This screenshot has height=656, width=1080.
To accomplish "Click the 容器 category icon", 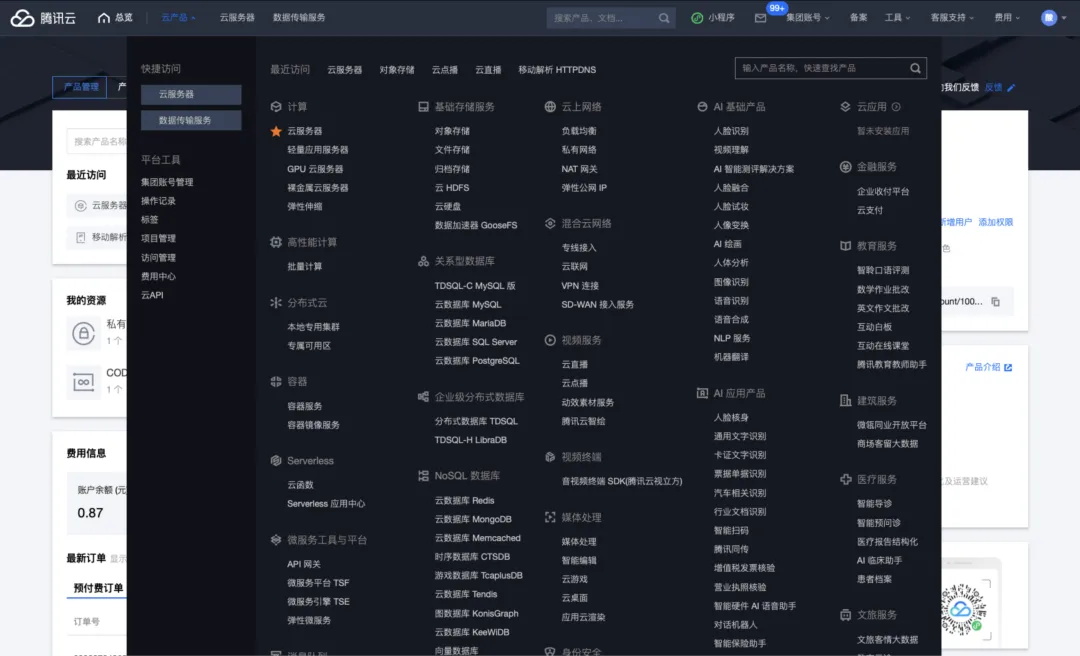I will click(x=276, y=382).
